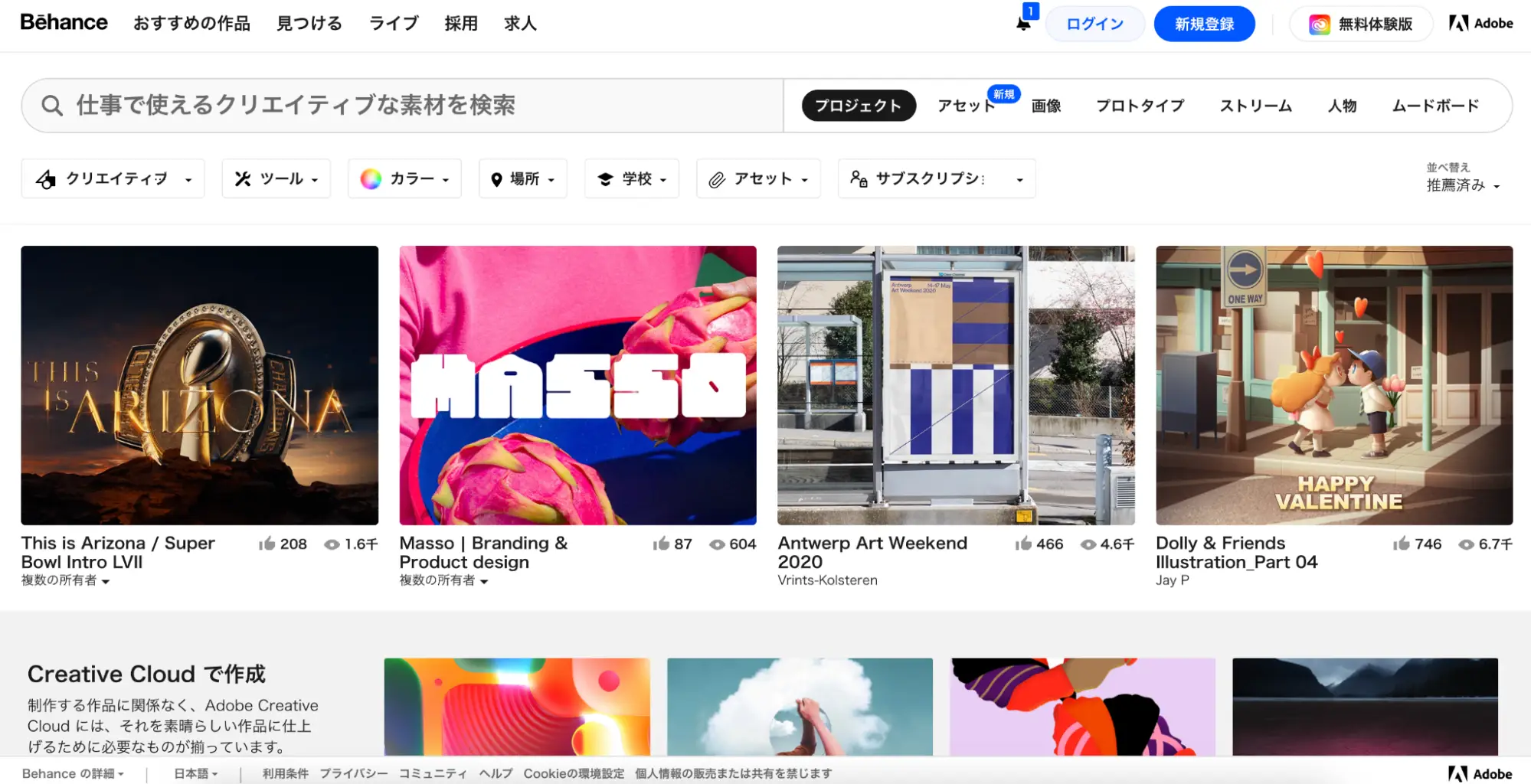Image resolution: width=1531 pixels, height=784 pixels.
Task: Select the 画像 search tab
Action: pyautogui.click(x=1046, y=106)
